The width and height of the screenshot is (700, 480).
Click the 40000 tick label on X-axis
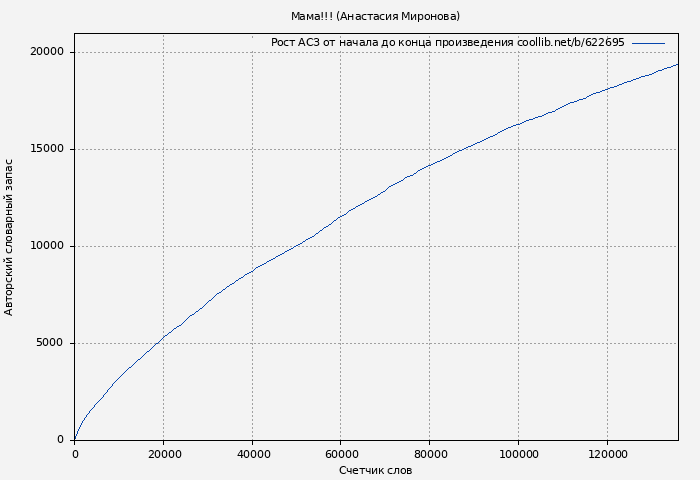coord(252,454)
